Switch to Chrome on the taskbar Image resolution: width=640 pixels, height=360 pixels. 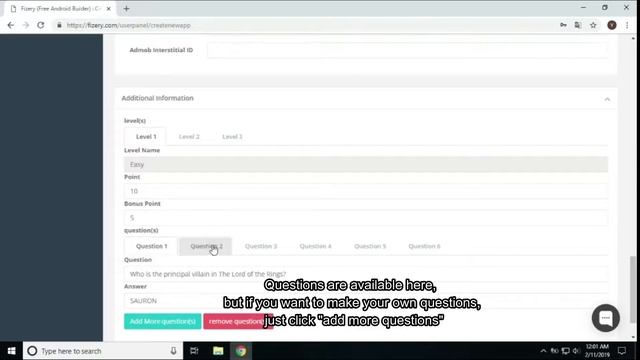click(x=241, y=351)
